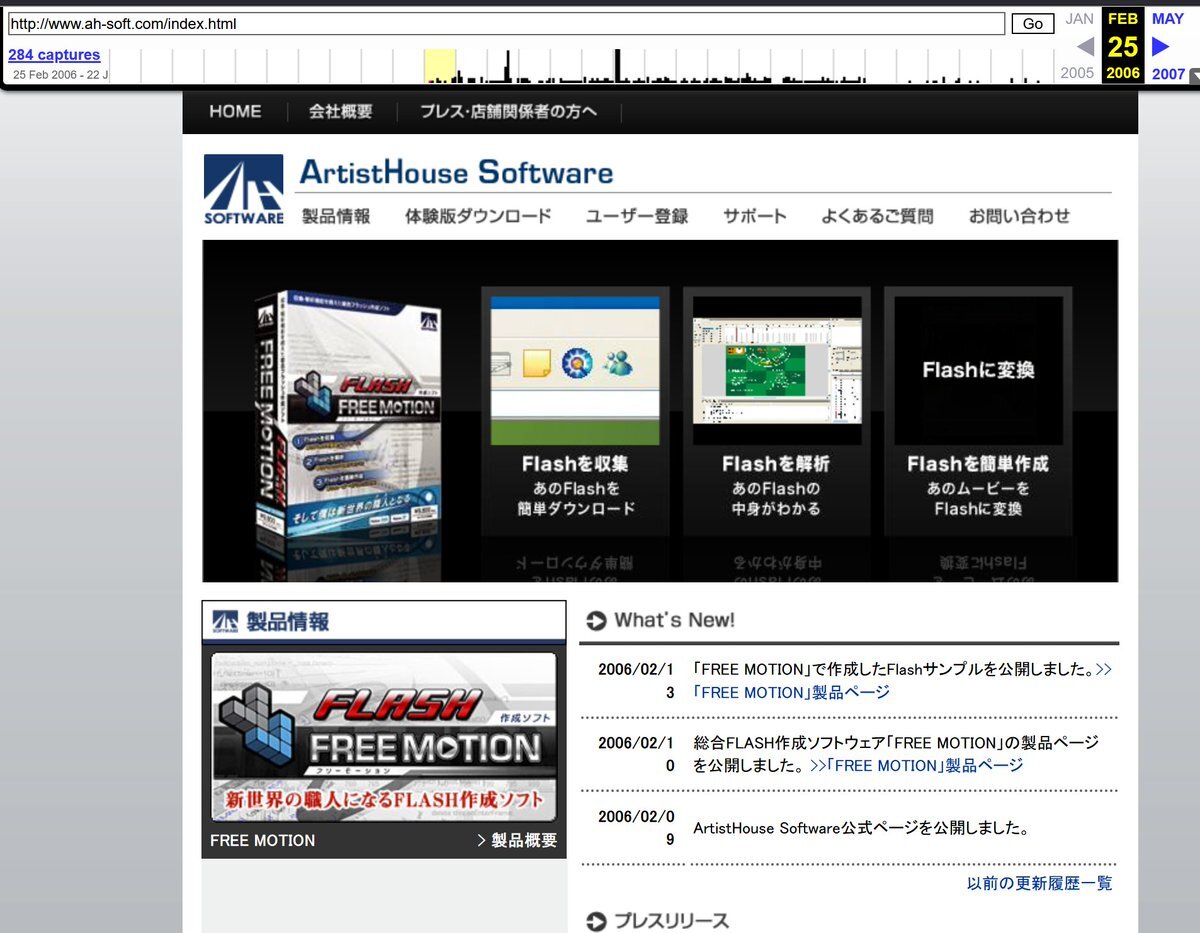Viewport: 1200px width, 933px height.
Task: Click the FLASH FREE MOTION banner image
Action: click(384, 737)
